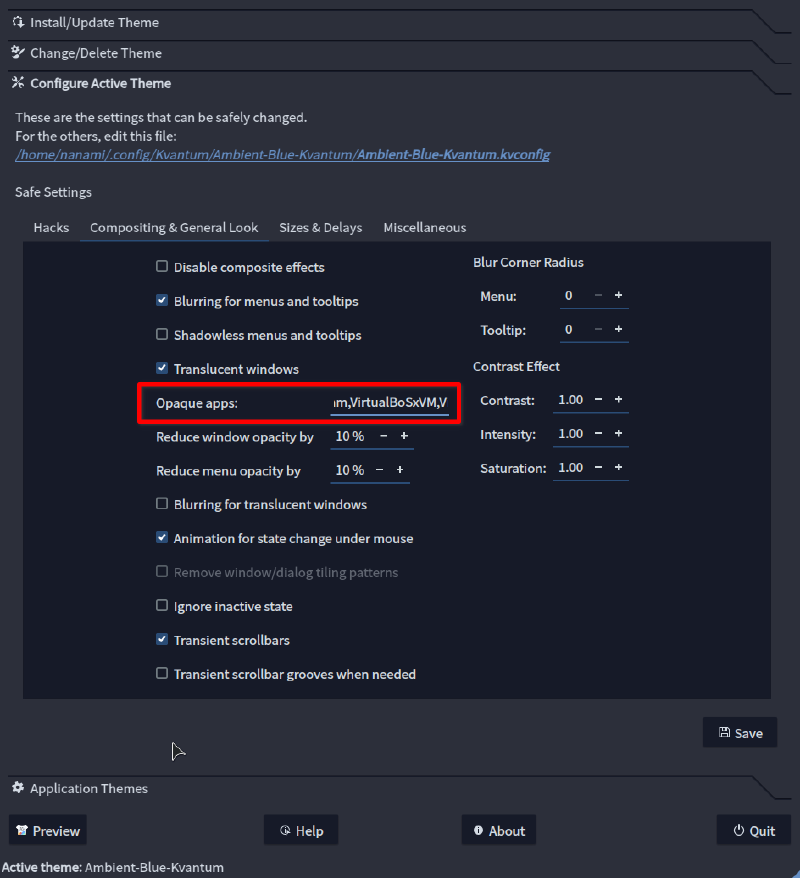Expand the Change/Delete Theme section
Screen dimensions: 800x878
(x=95, y=53)
